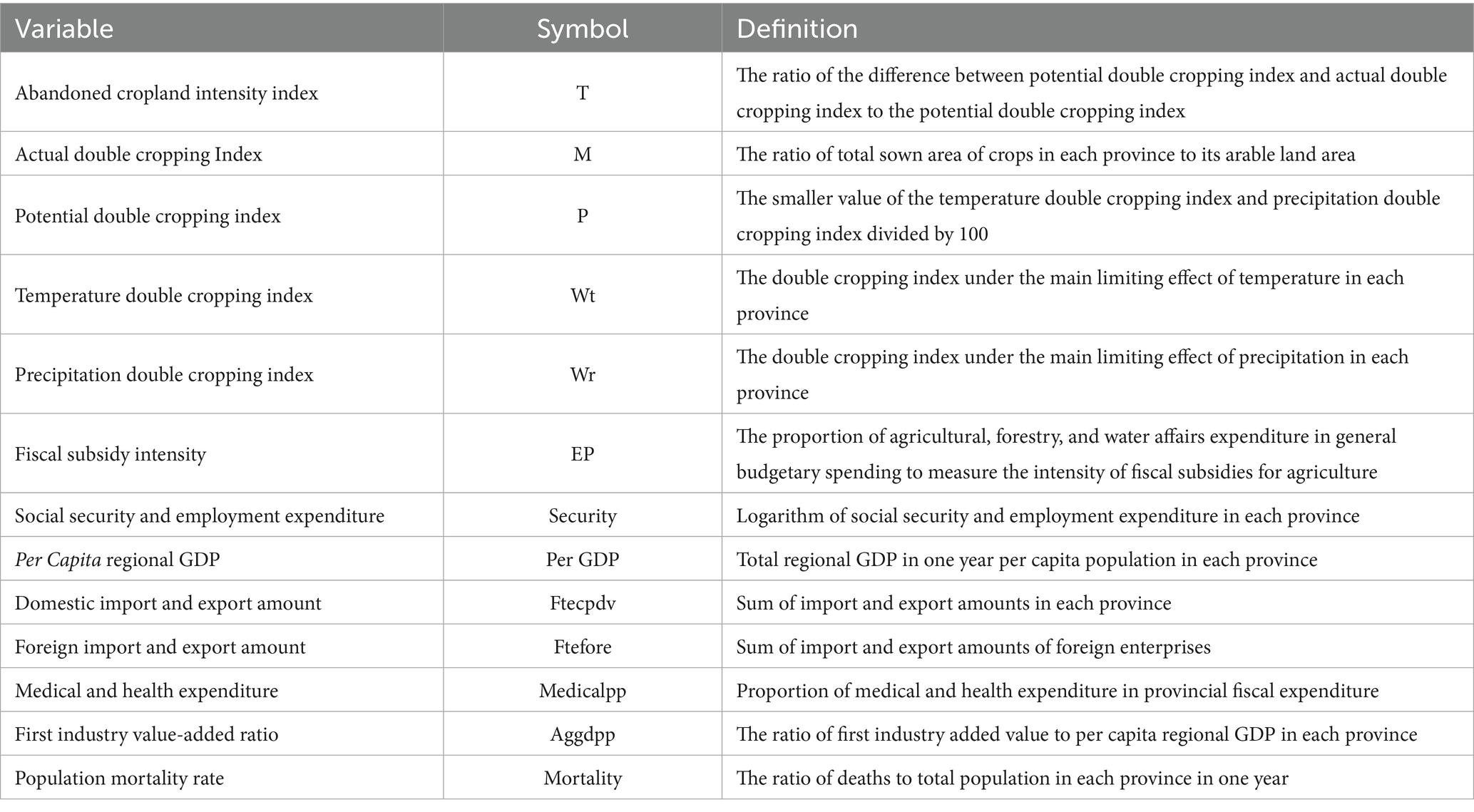
Task: Click the definition of Domestic import and export
Action: click(953, 603)
